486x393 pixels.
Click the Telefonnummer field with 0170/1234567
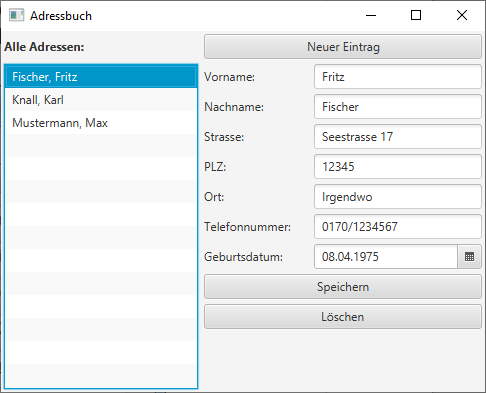(398, 227)
